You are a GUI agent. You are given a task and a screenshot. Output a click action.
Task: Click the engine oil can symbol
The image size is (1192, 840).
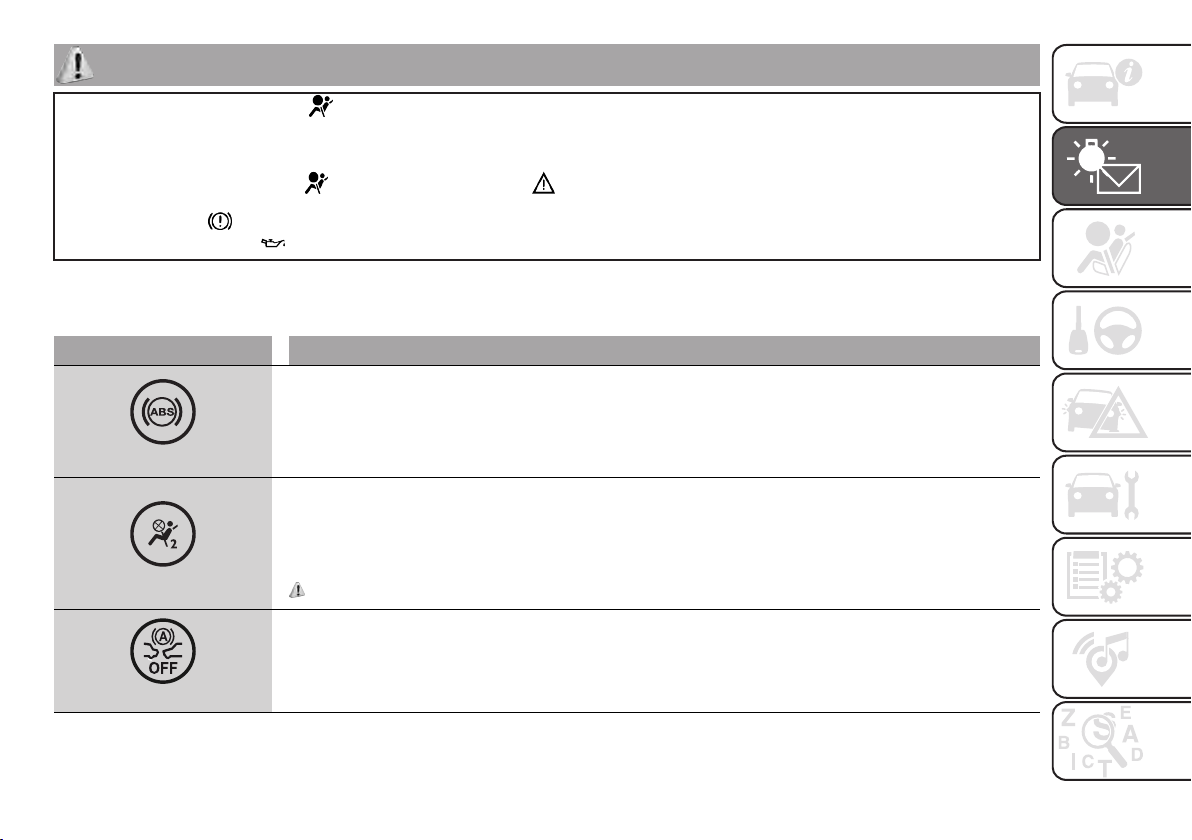[273, 242]
